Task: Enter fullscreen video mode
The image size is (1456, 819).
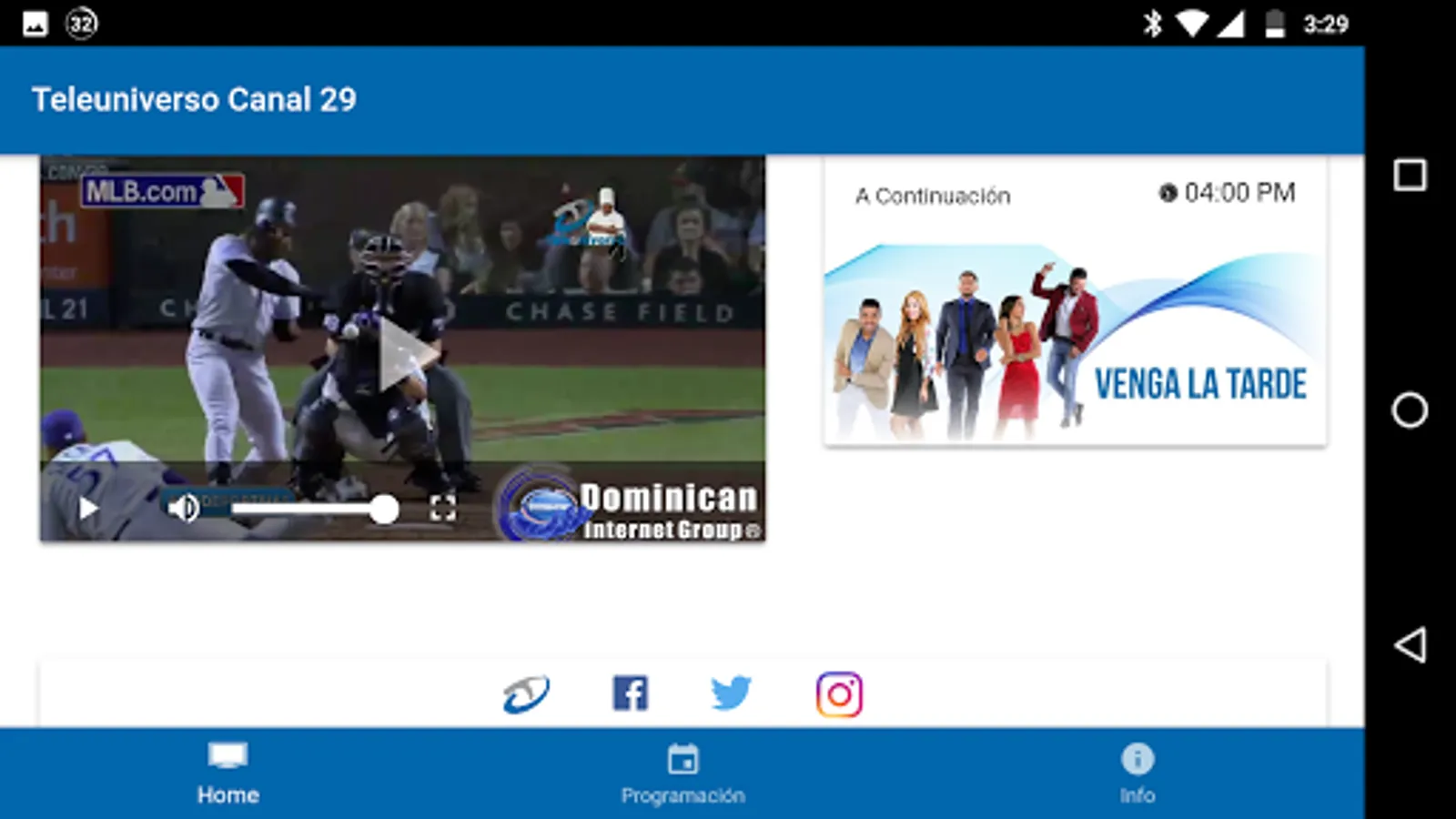Action: (443, 508)
